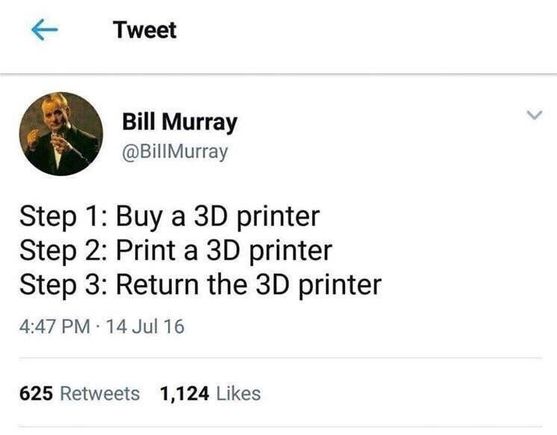Click 3D printer in the Return line
This screenshot has width=557, height=435.
click(319, 286)
